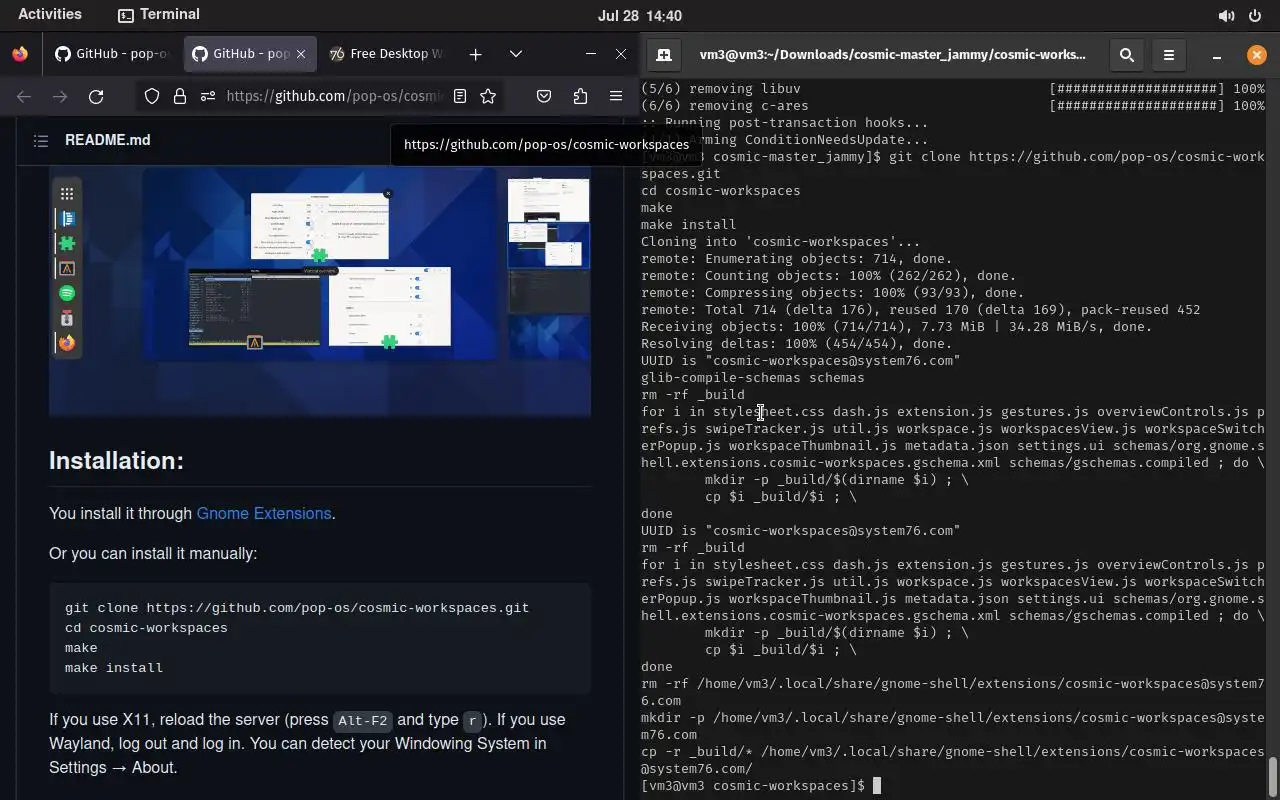Bookmark this page with the star icon
The image size is (1280, 800).
click(x=488, y=96)
